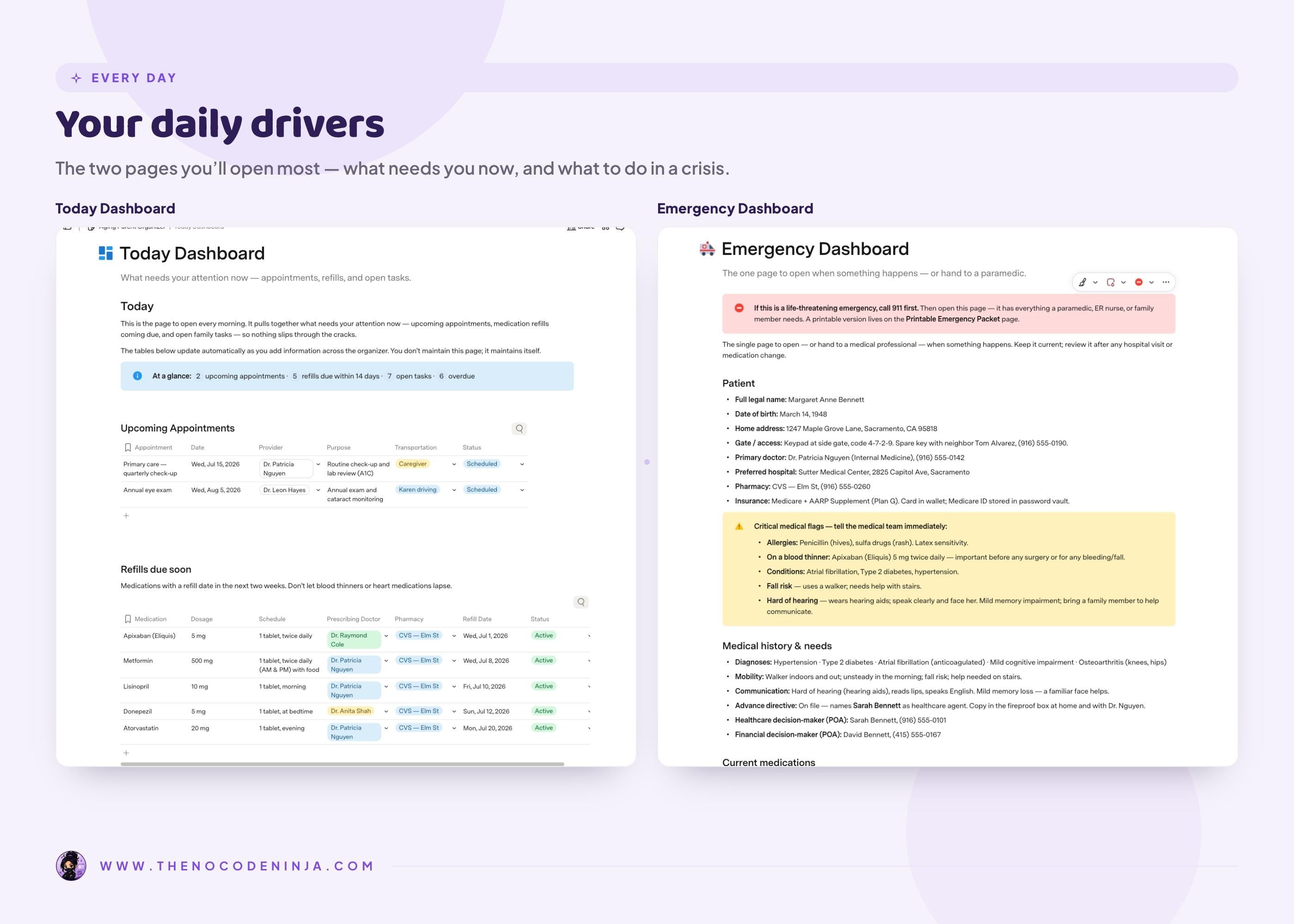Open the three-dot more options menu
The height and width of the screenshot is (924, 1294).
click(1166, 282)
